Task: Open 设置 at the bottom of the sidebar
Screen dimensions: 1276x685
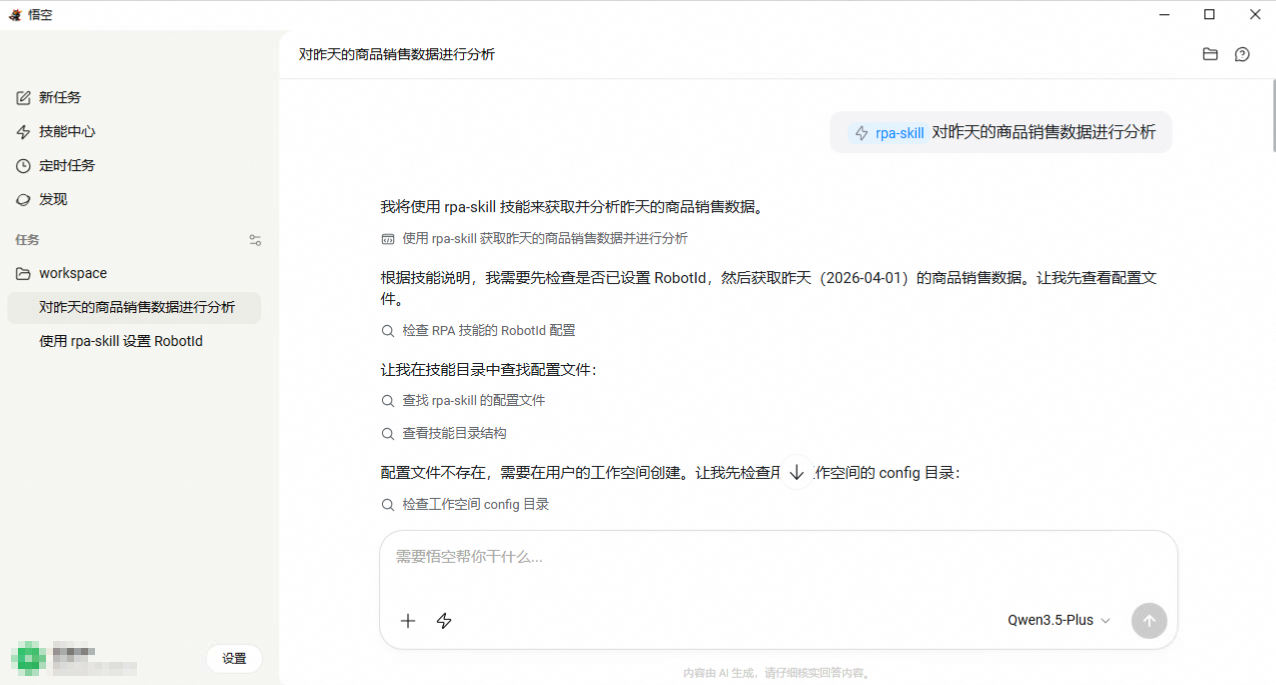Action: tap(234, 659)
